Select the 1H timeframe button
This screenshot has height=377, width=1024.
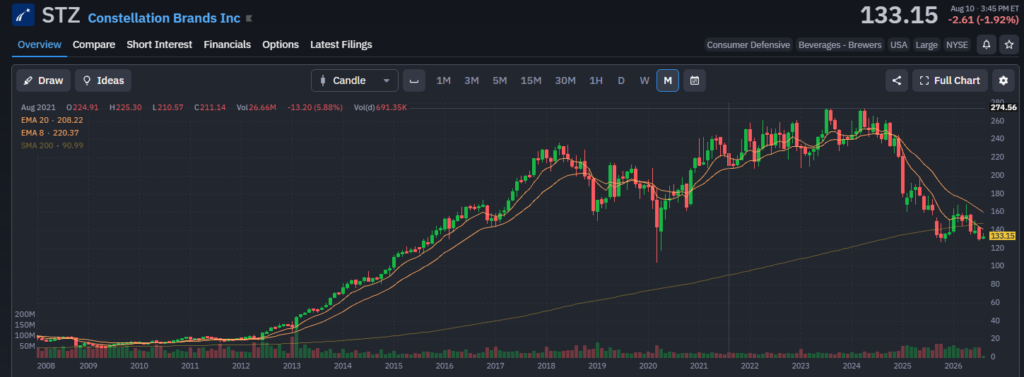click(x=596, y=80)
